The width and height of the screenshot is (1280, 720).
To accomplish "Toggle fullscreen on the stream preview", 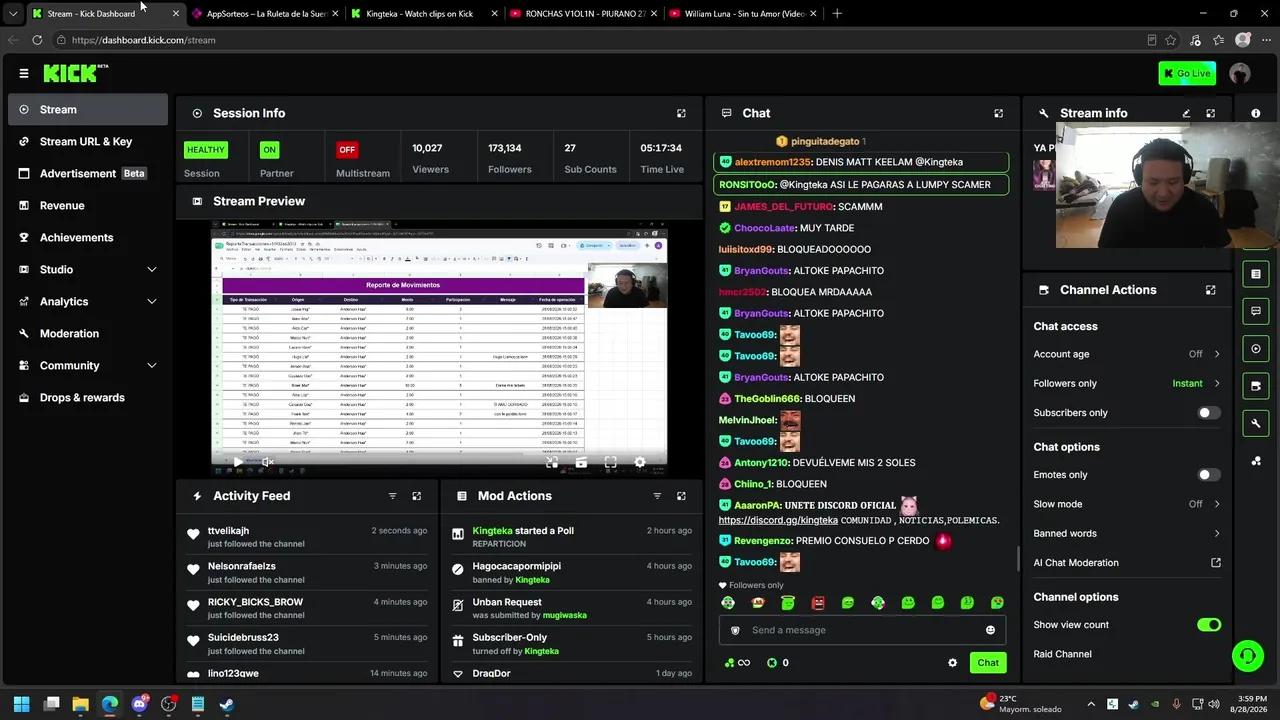I will [x=610, y=462].
